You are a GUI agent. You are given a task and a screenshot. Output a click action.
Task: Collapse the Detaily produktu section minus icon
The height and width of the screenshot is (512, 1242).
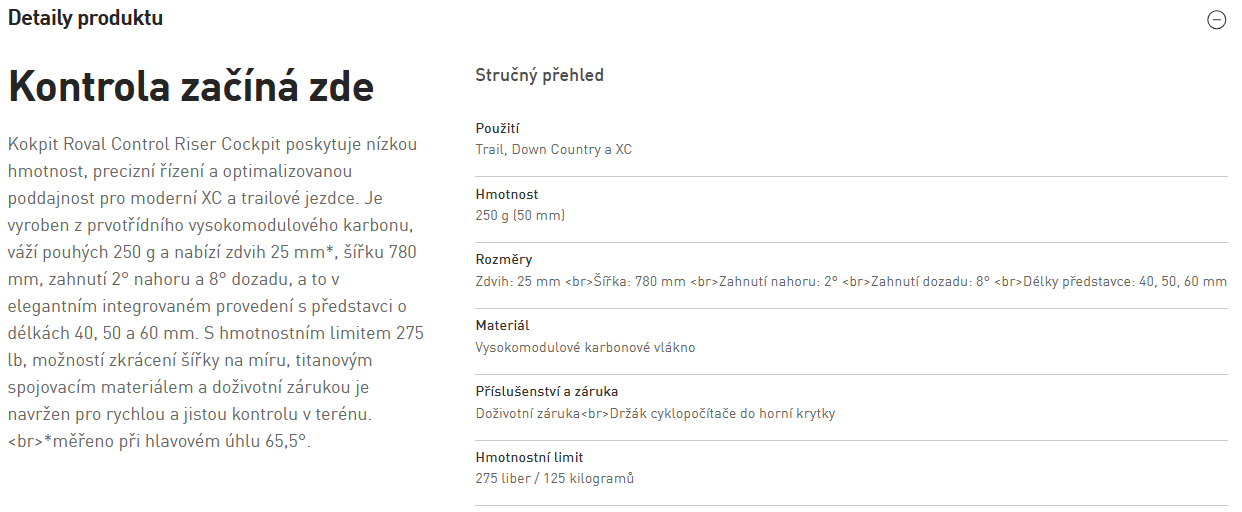tap(1216, 20)
